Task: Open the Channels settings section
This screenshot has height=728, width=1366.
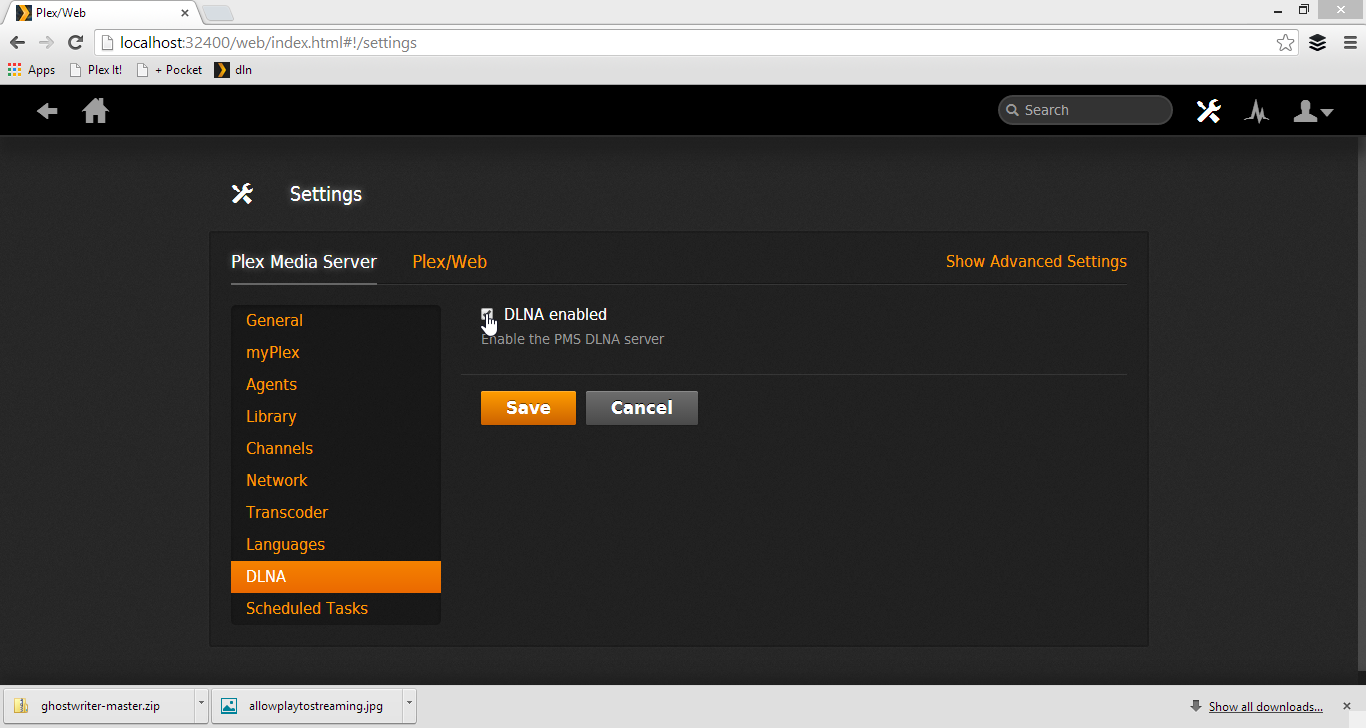Action: [336, 449]
